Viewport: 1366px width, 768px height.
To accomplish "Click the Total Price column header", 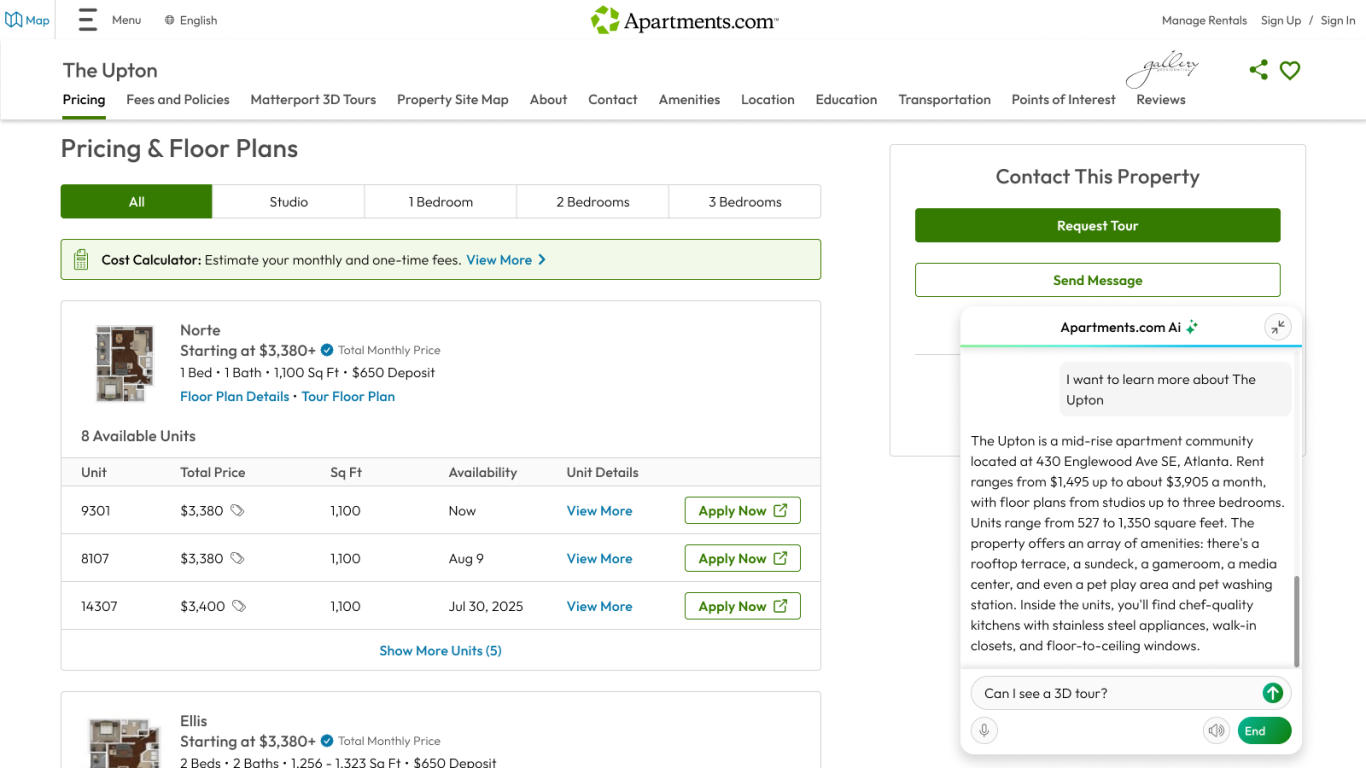I will [212, 472].
